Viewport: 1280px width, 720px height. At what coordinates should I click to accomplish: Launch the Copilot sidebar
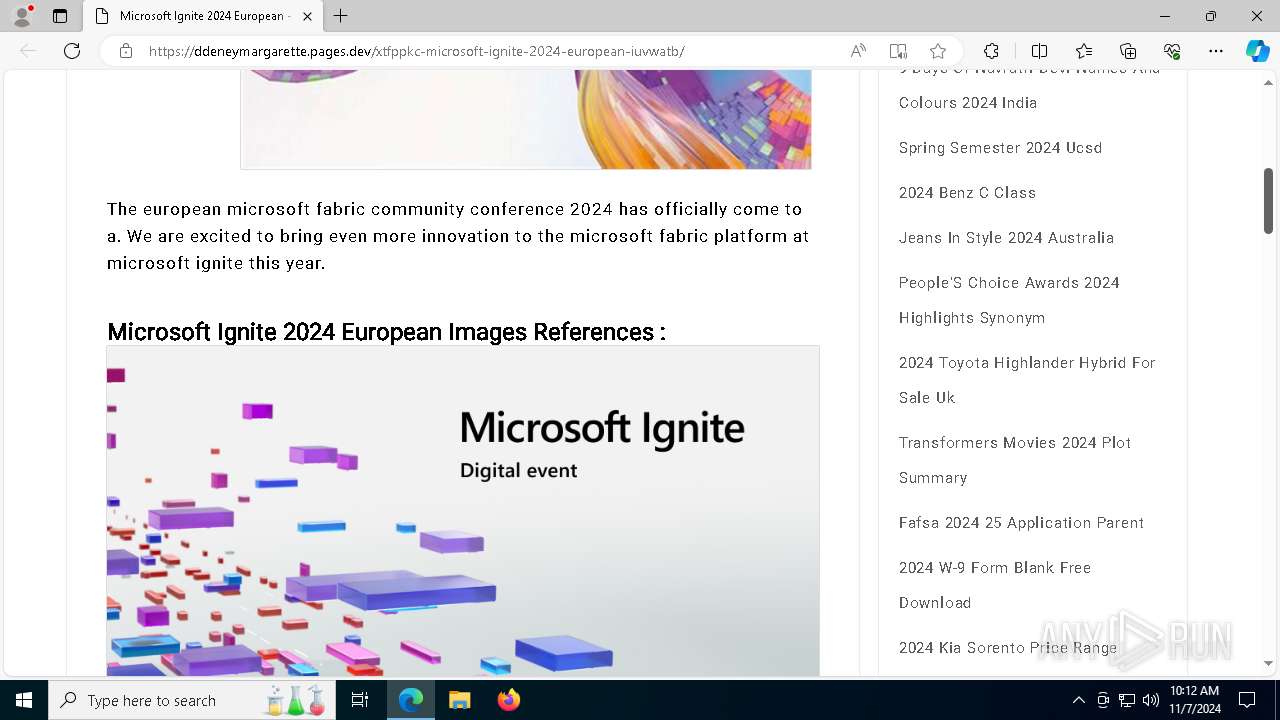coord(1257,51)
